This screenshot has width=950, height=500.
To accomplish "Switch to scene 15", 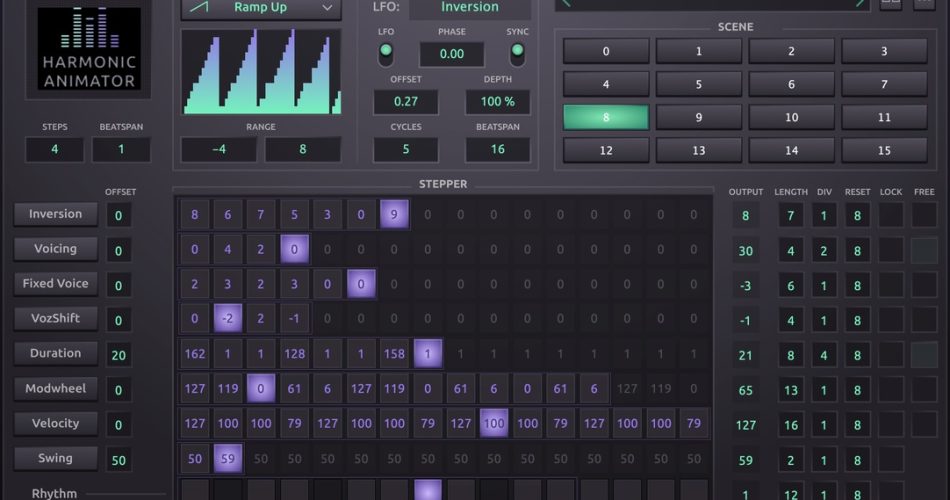I will pos(884,150).
